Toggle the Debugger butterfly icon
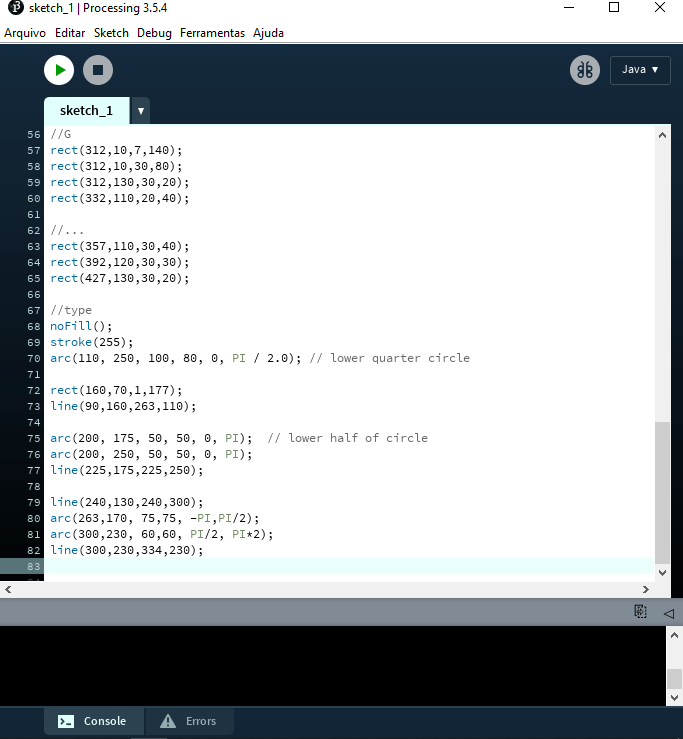This screenshot has height=739, width=683. tap(584, 70)
